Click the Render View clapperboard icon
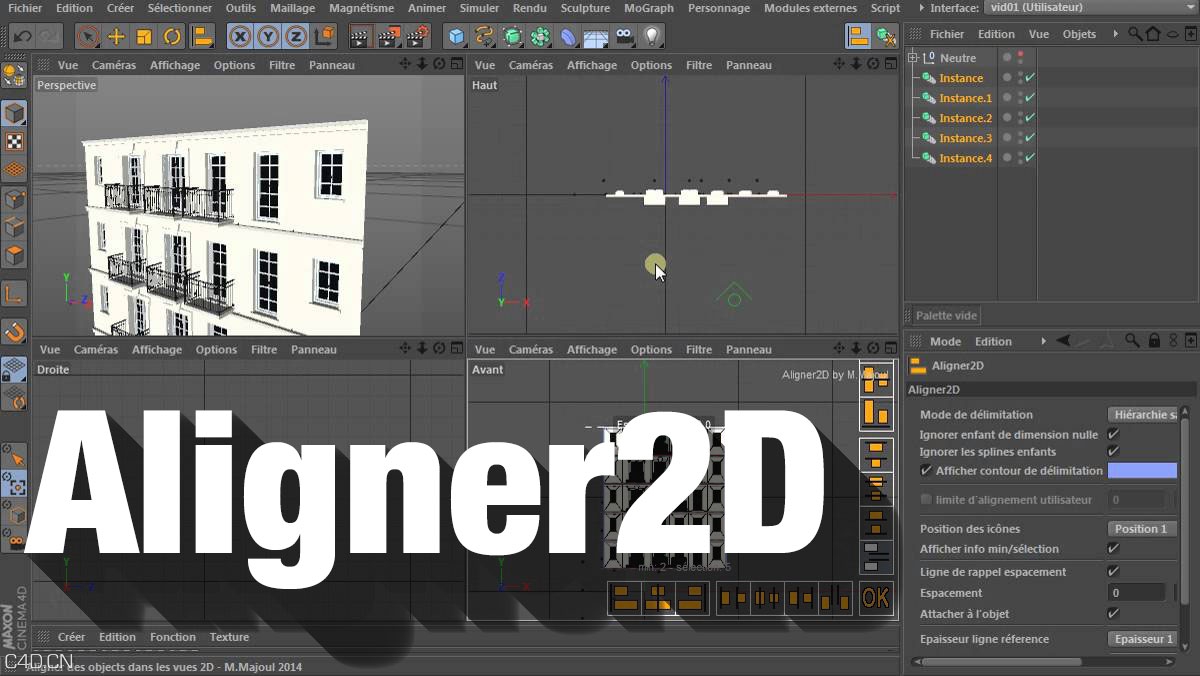This screenshot has height=676, width=1200. pos(358,35)
